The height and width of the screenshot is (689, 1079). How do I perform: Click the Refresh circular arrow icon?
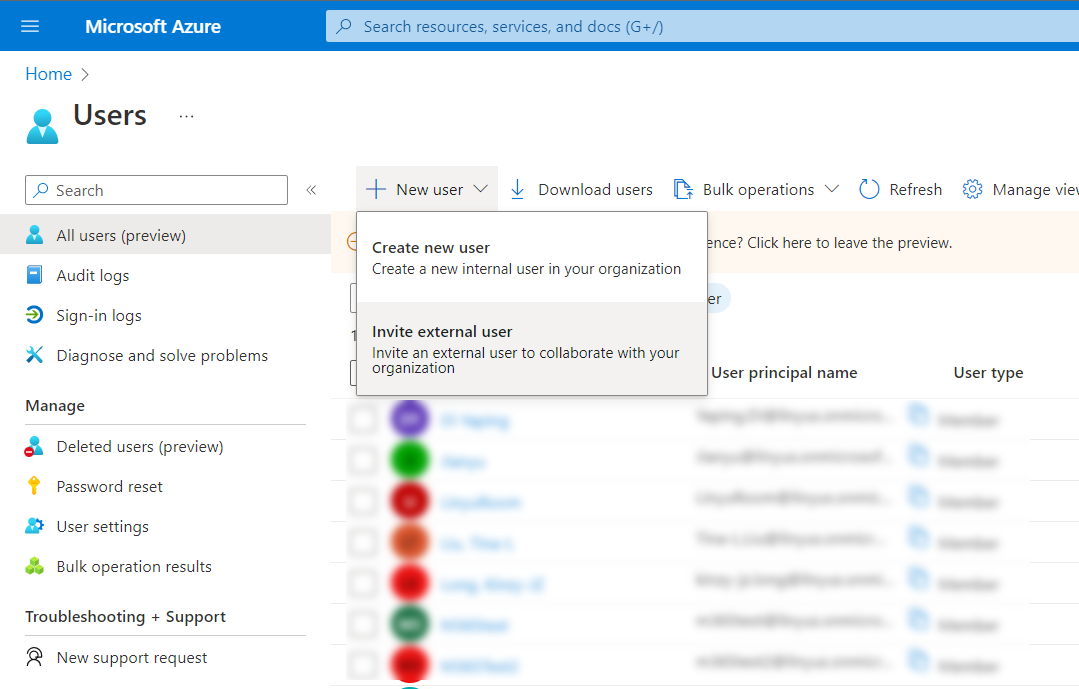click(x=869, y=189)
